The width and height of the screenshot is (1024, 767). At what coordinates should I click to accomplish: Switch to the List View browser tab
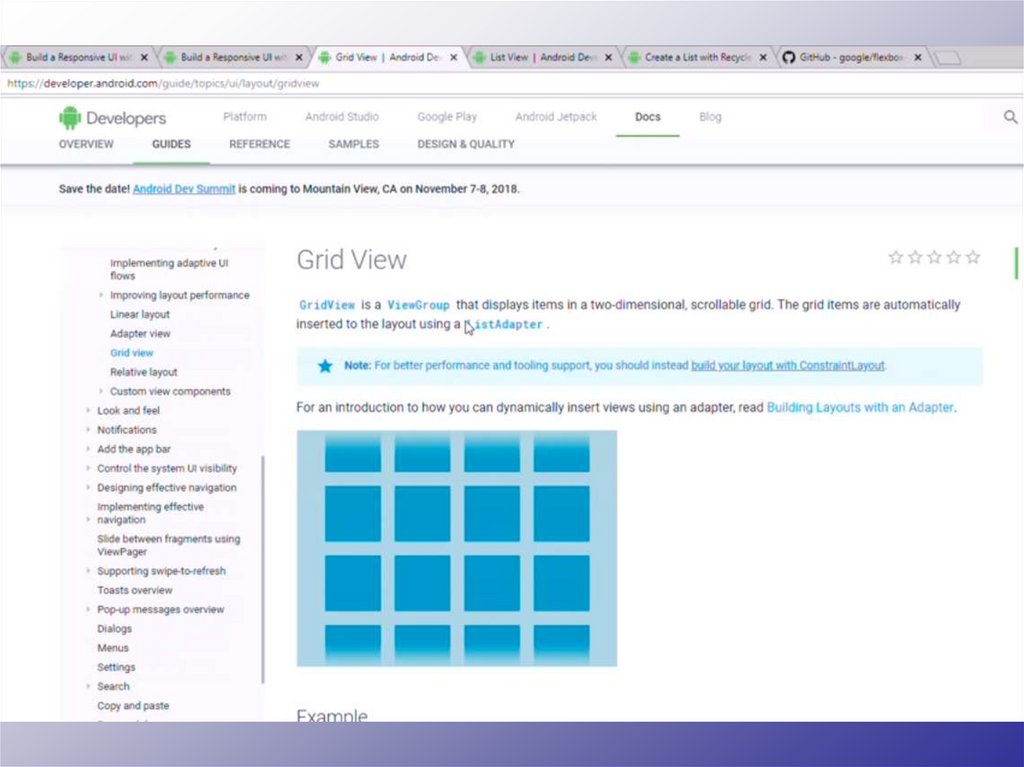[542, 57]
